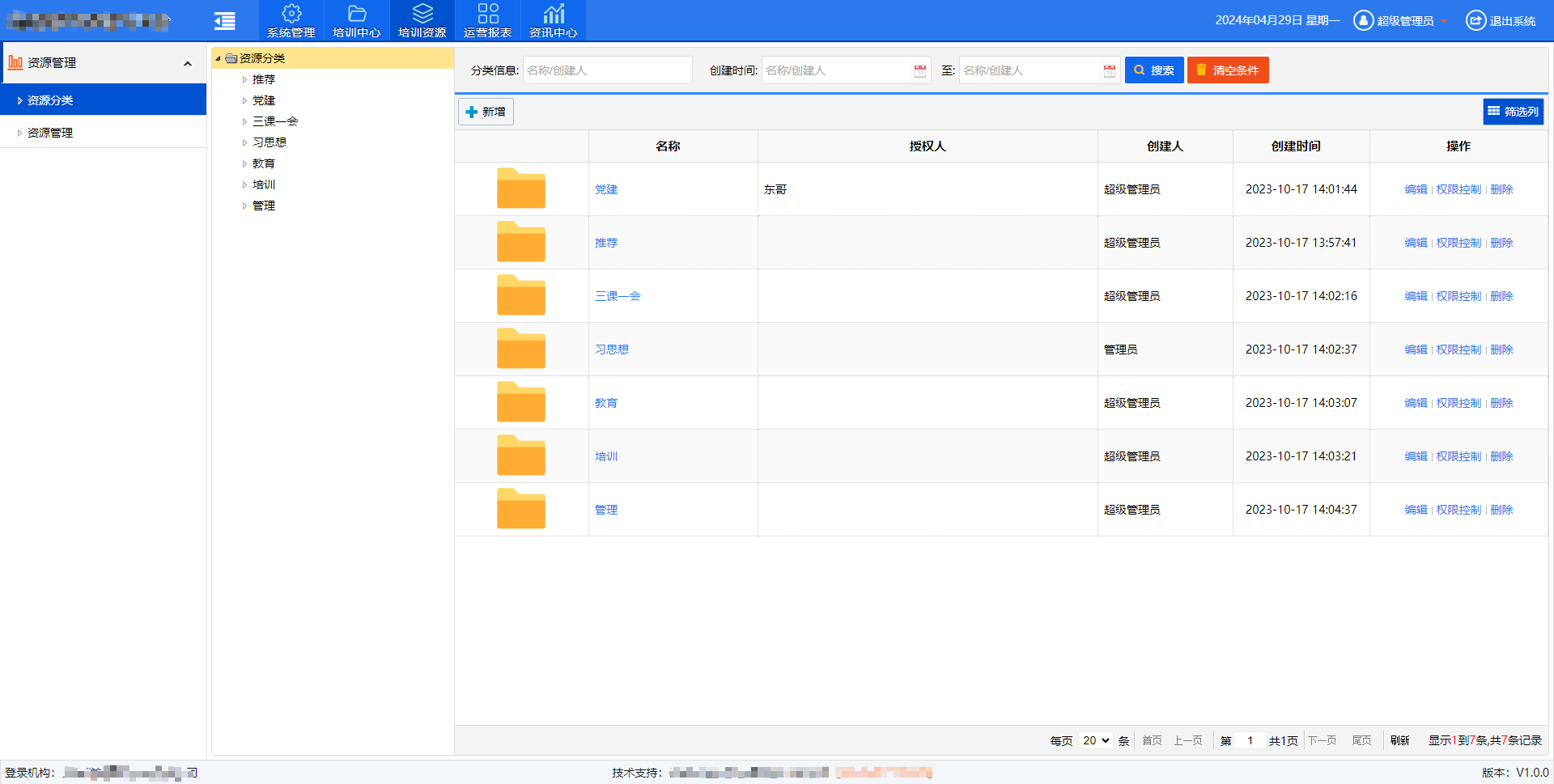Open calendar picker for 创建时间 start date
This screenshot has width=1554, height=784.
(x=920, y=70)
